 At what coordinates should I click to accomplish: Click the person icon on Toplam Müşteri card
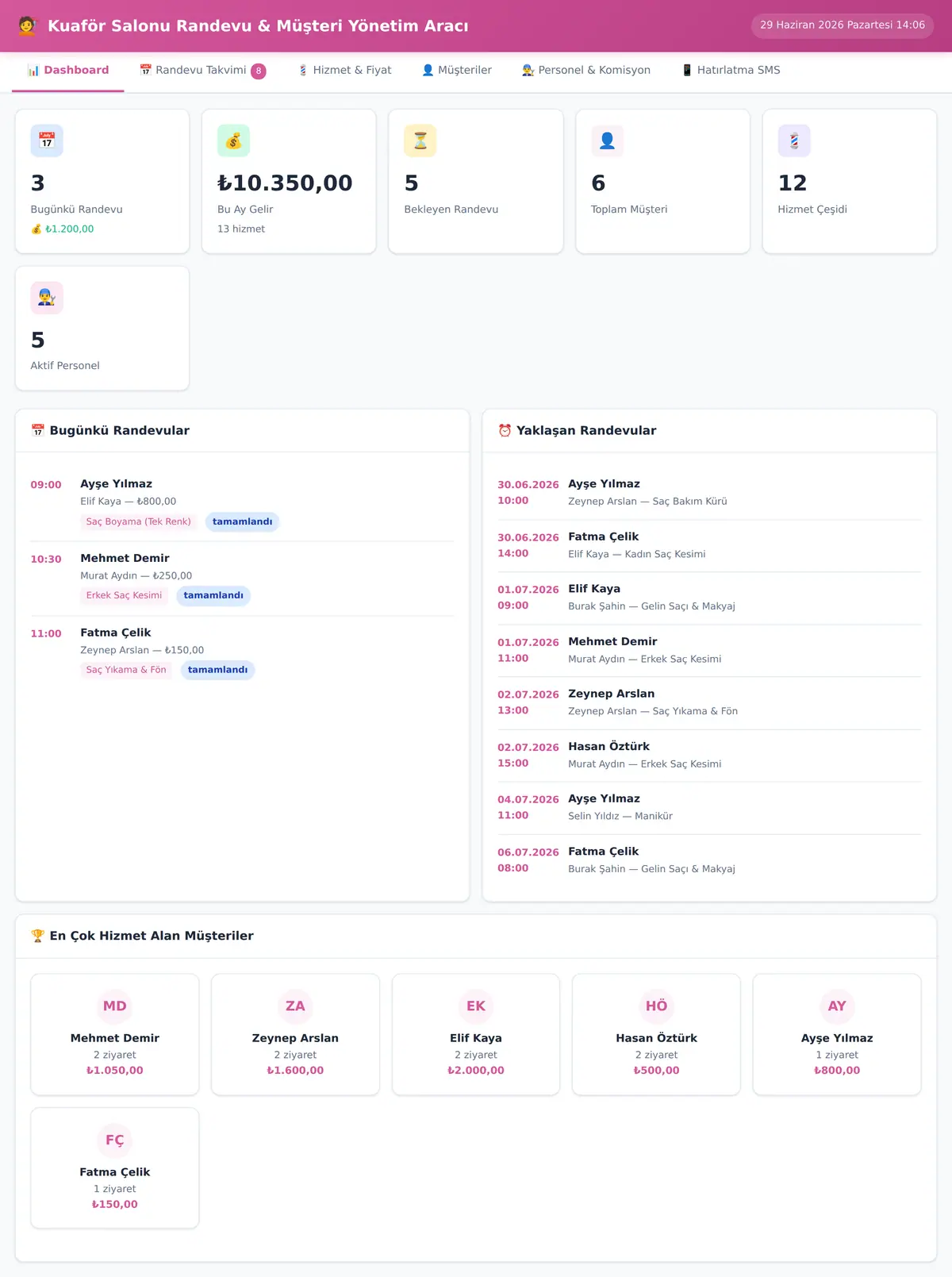pyautogui.click(x=608, y=140)
